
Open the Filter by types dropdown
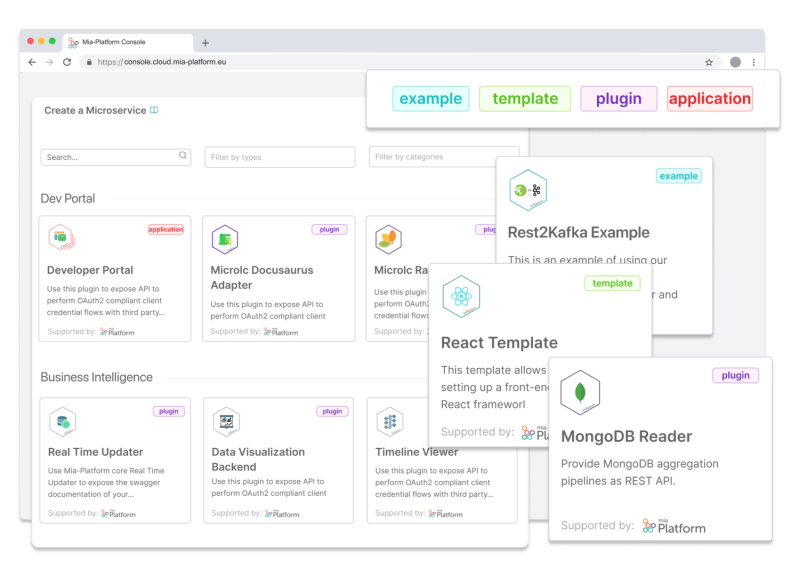pyautogui.click(x=280, y=157)
